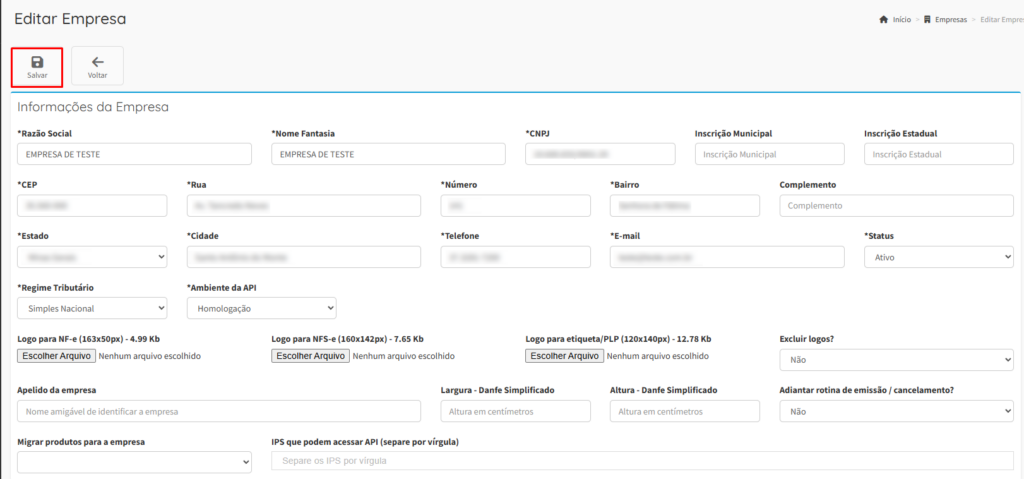Expand the Regime Tributário dropdown
Screen dimensions: 1024x479
[x=92, y=308]
